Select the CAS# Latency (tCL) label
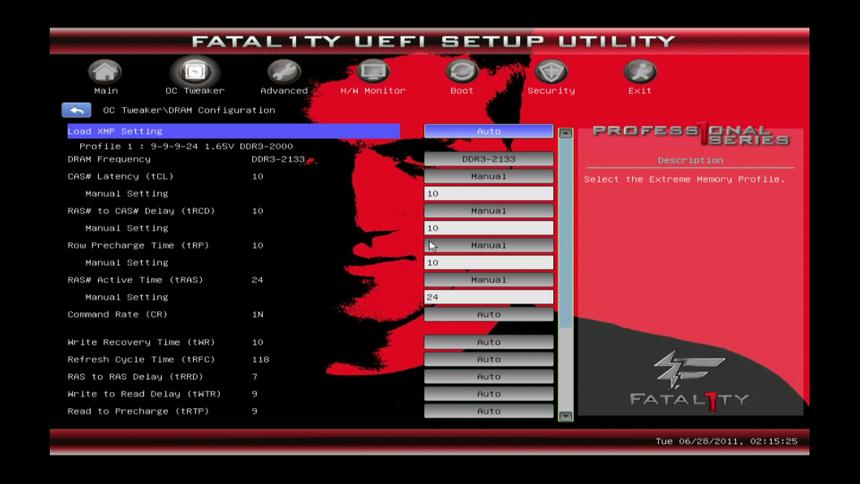 point(120,176)
